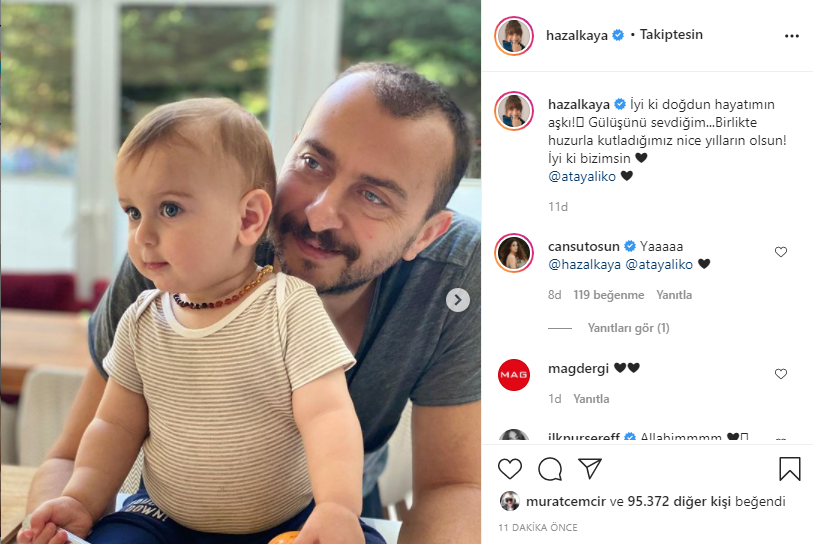The width and height of the screenshot is (813, 544).
Task: Show the 95.372 diğer kişi likes
Action: (x=679, y=501)
